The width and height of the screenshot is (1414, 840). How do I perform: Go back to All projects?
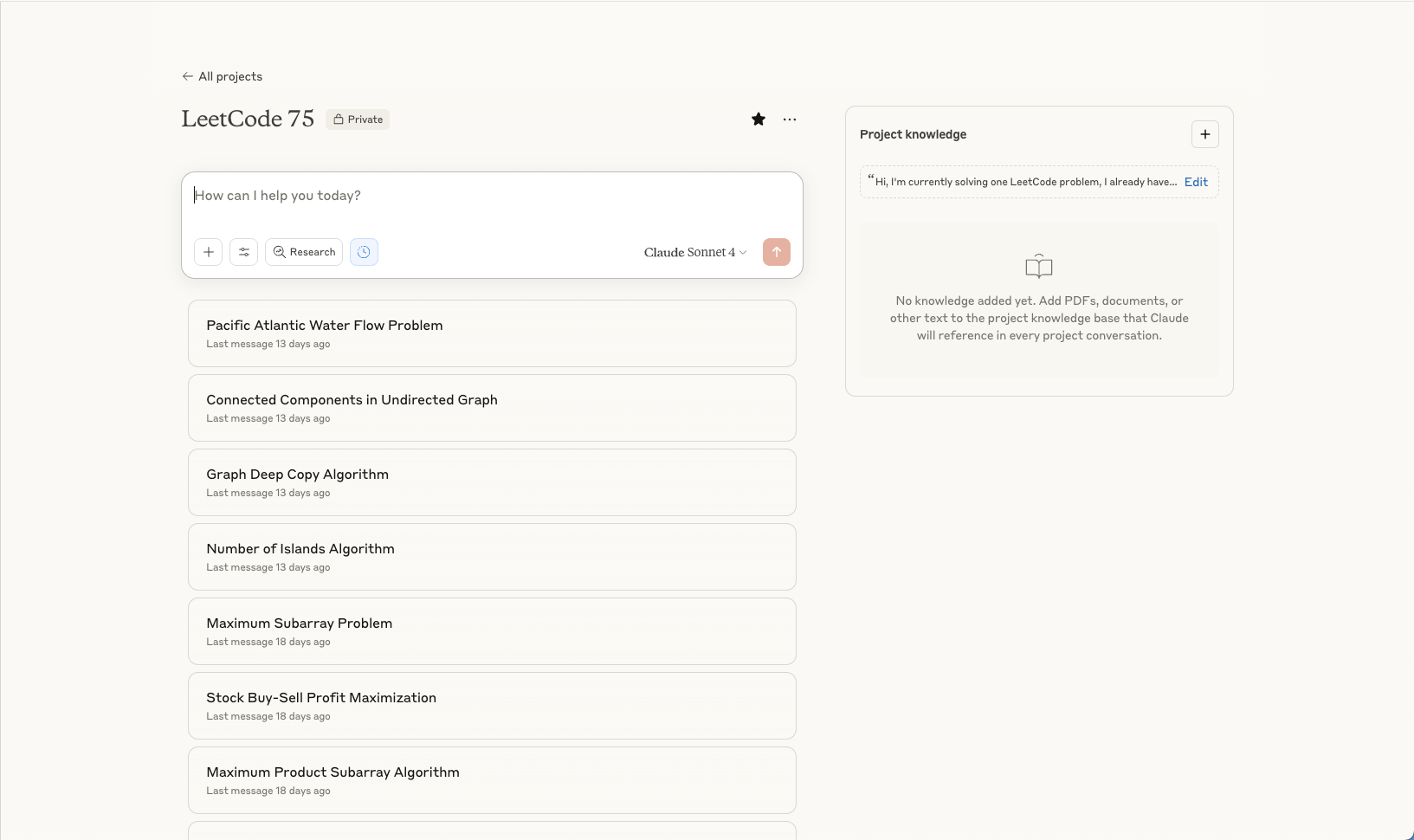click(x=222, y=76)
